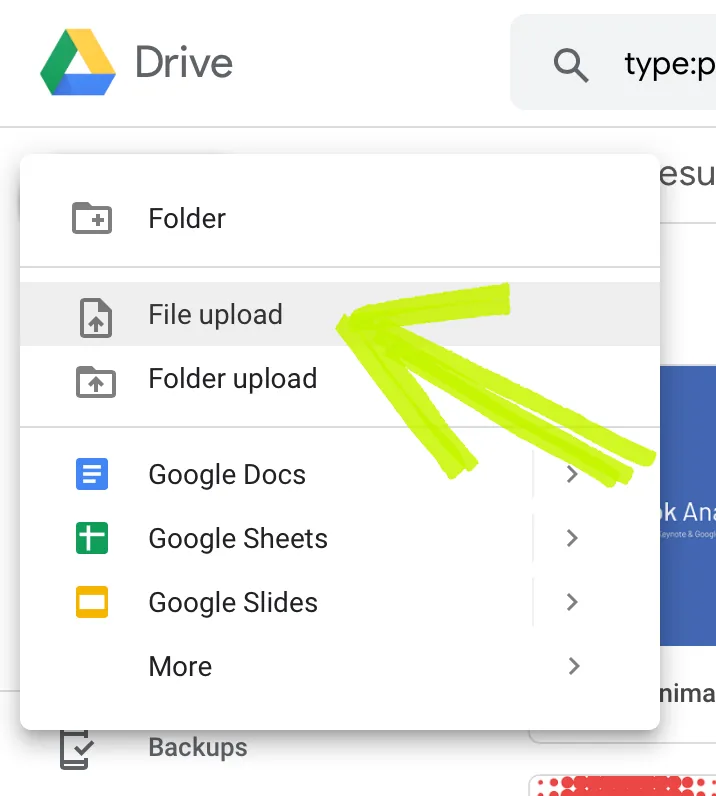
Task: Click the Google Slides yellow icon
Action: (92, 602)
